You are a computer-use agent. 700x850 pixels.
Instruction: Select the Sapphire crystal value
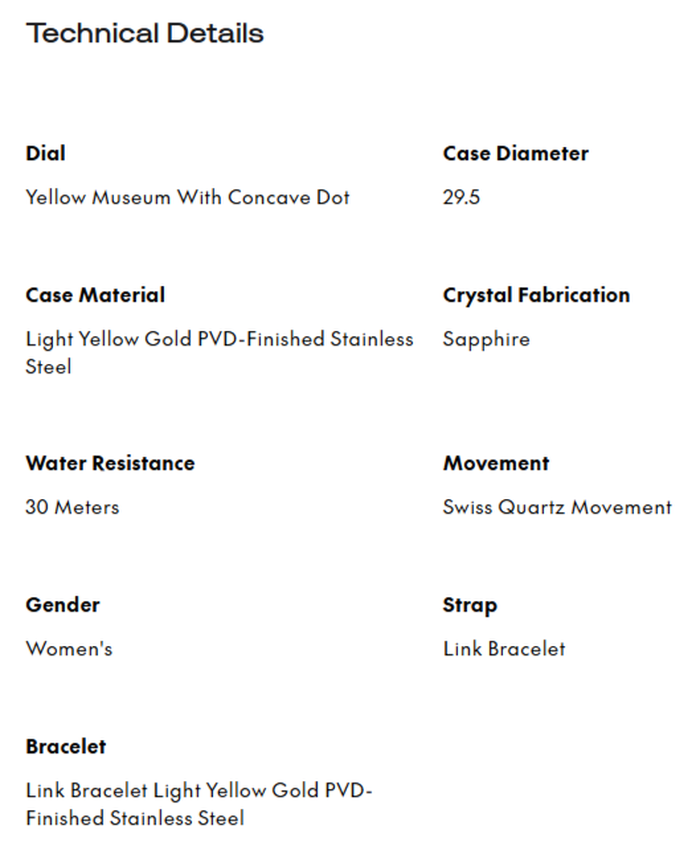tap(486, 339)
